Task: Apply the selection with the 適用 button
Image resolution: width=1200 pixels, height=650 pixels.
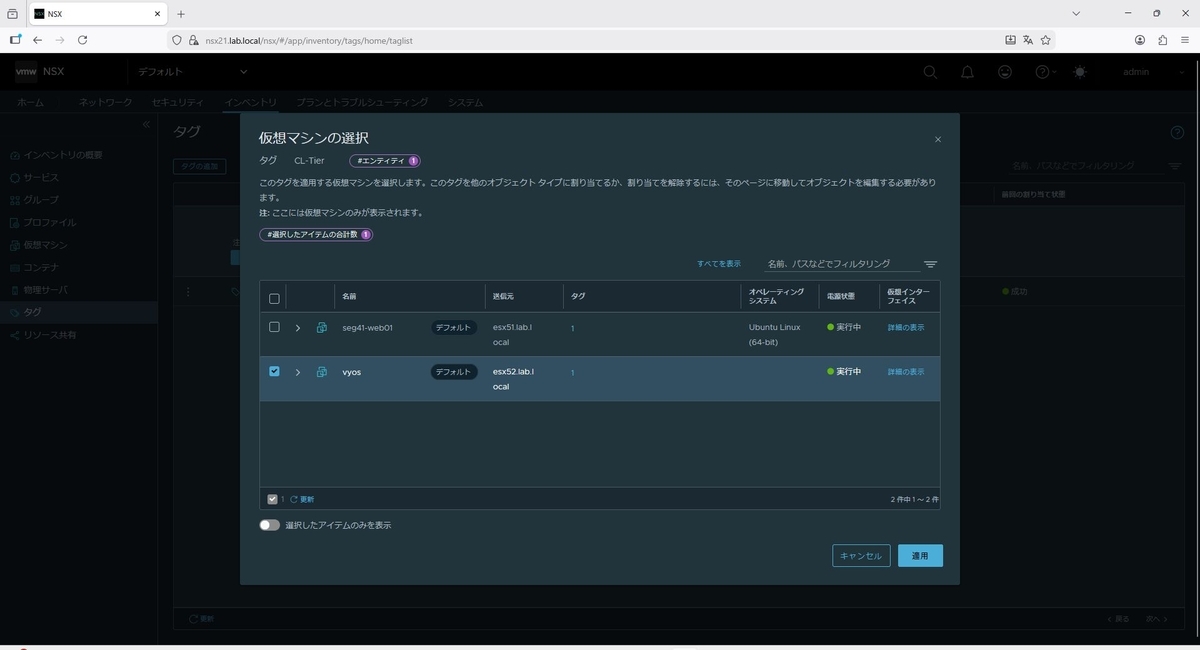Action: pos(920,556)
